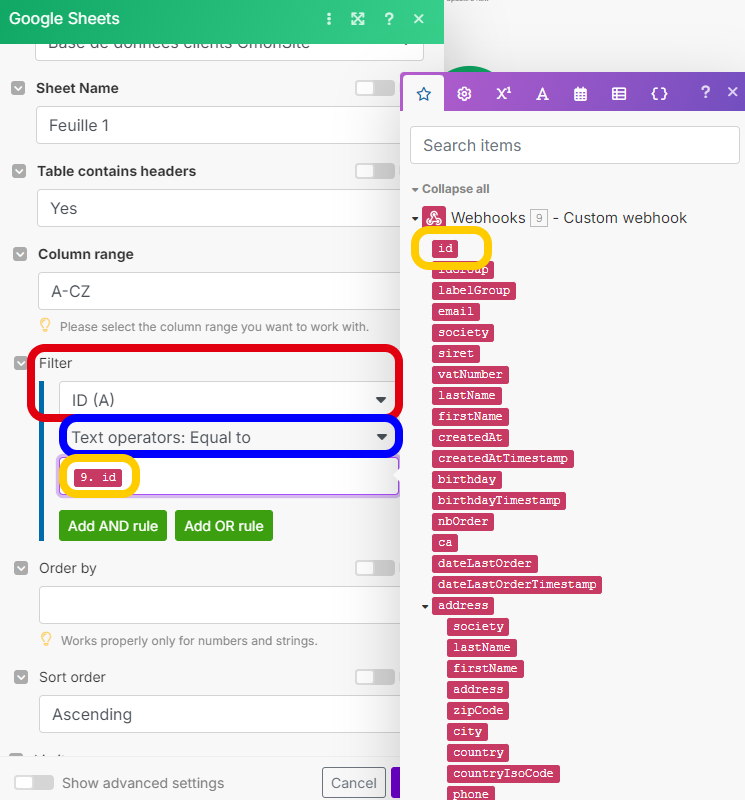Switch to the custom variables braces tab

pos(659,93)
